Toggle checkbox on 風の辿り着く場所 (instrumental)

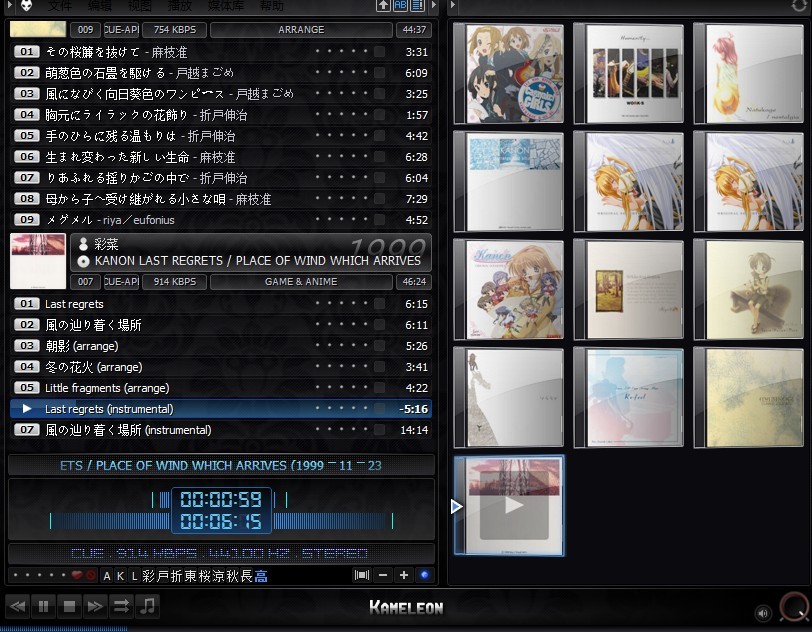379,429
